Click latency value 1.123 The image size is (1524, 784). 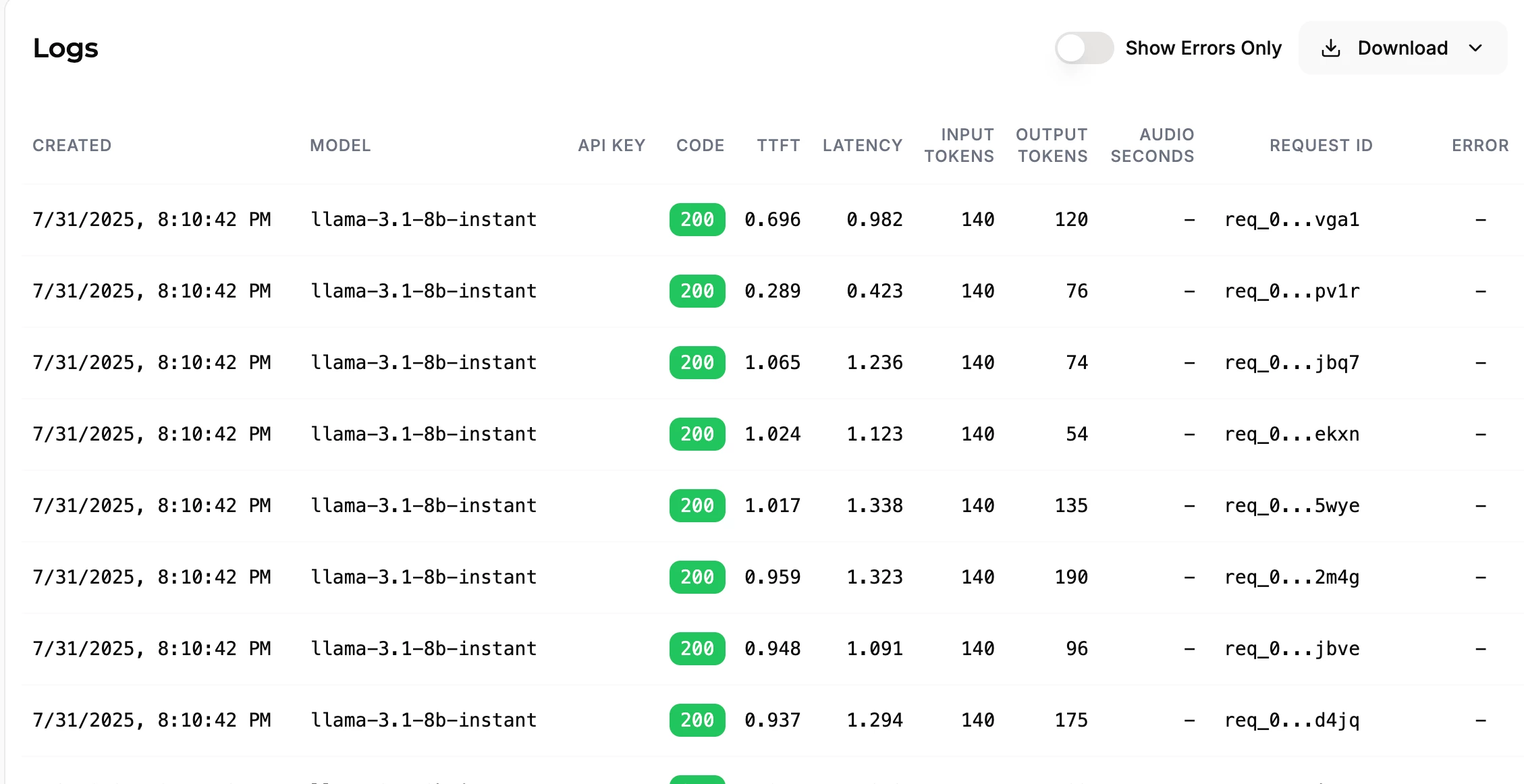point(875,434)
